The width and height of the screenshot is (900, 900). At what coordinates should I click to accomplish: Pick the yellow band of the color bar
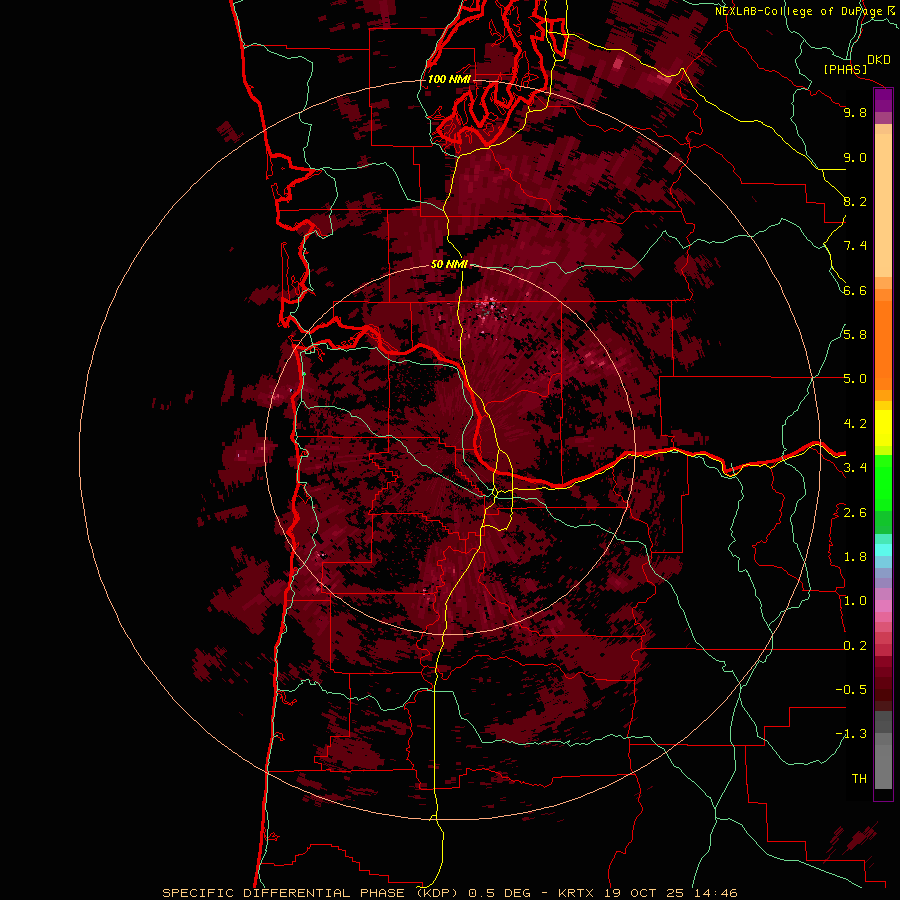coord(883,428)
